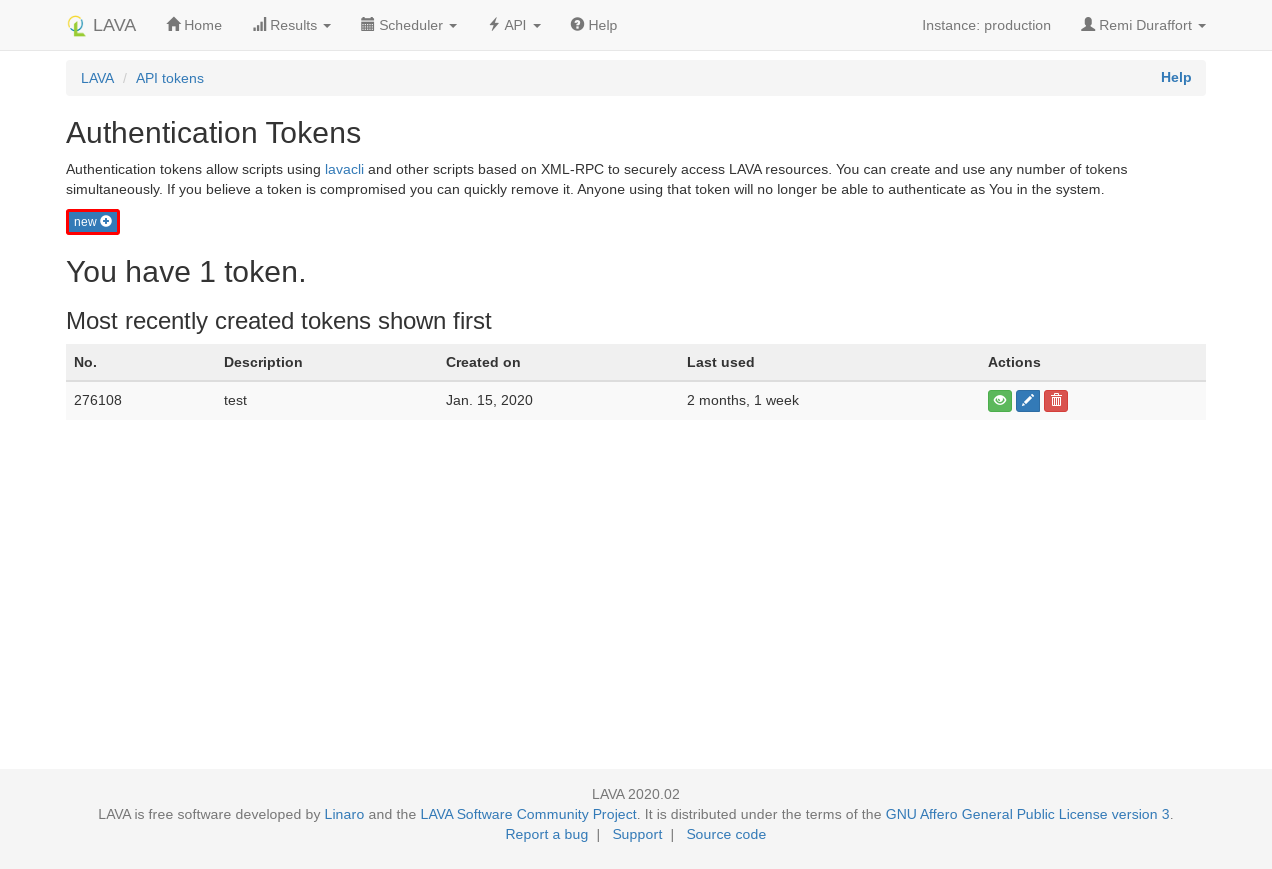This screenshot has height=869, width=1272.
Task: Click the LAVA logo icon
Action: click(76, 26)
